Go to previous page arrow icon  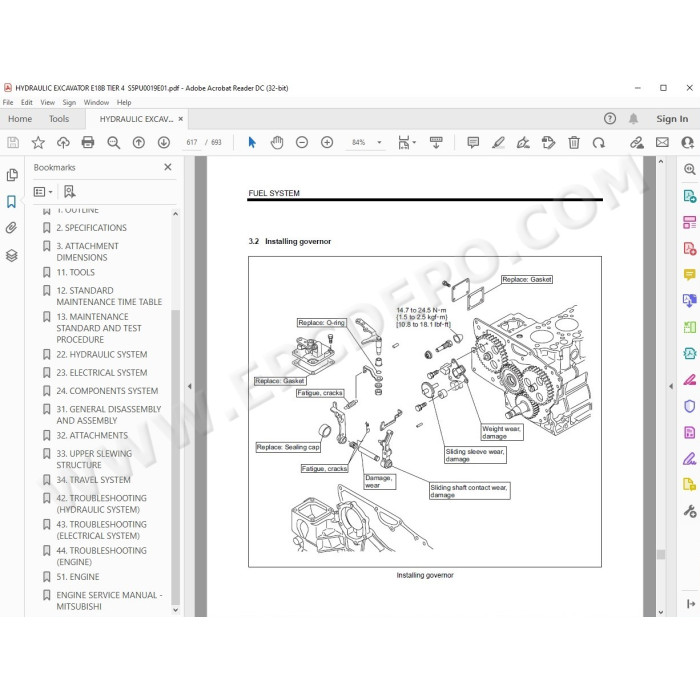(x=139, y=142)
